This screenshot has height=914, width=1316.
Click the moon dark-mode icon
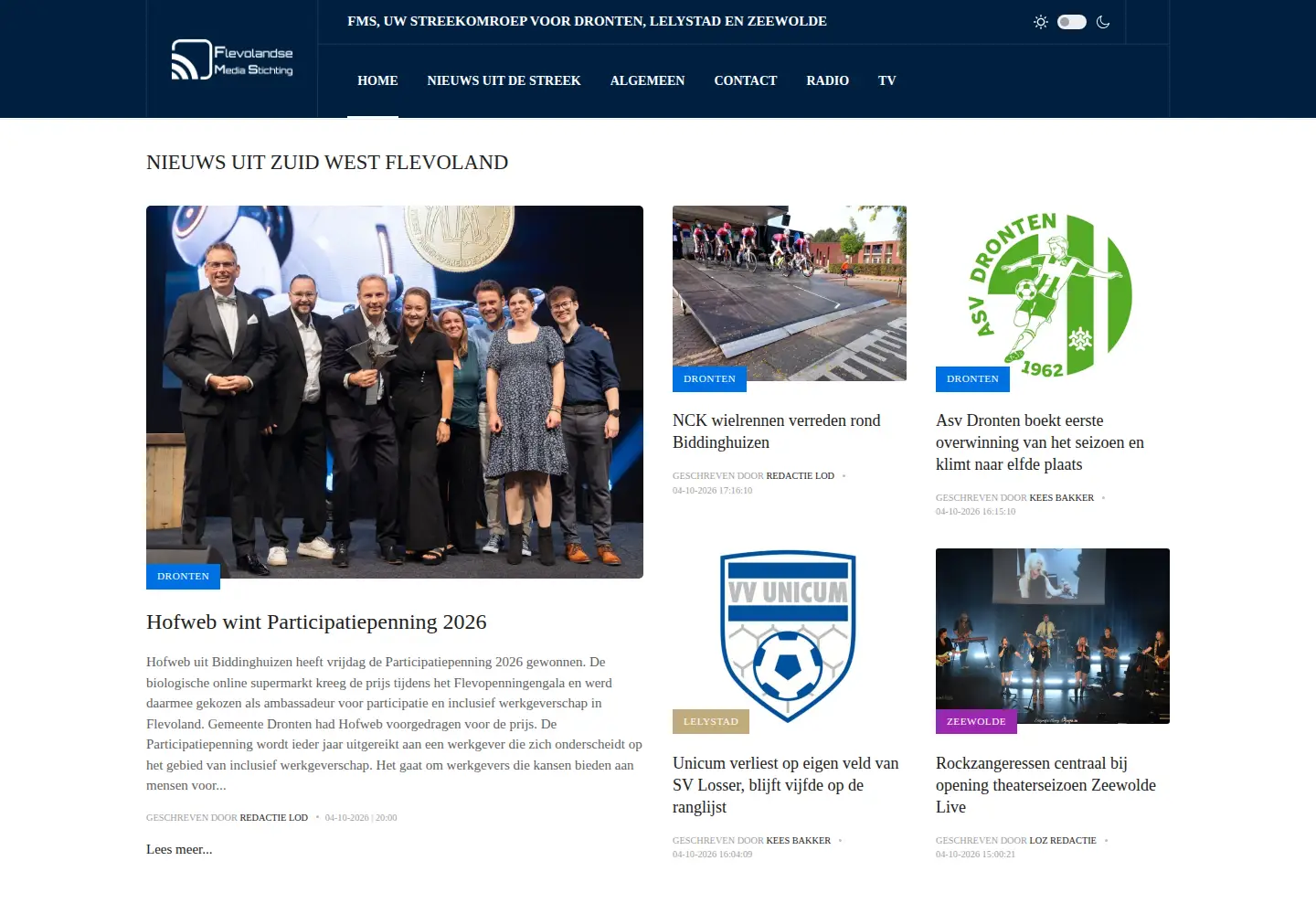click(x=1103, y=22)
